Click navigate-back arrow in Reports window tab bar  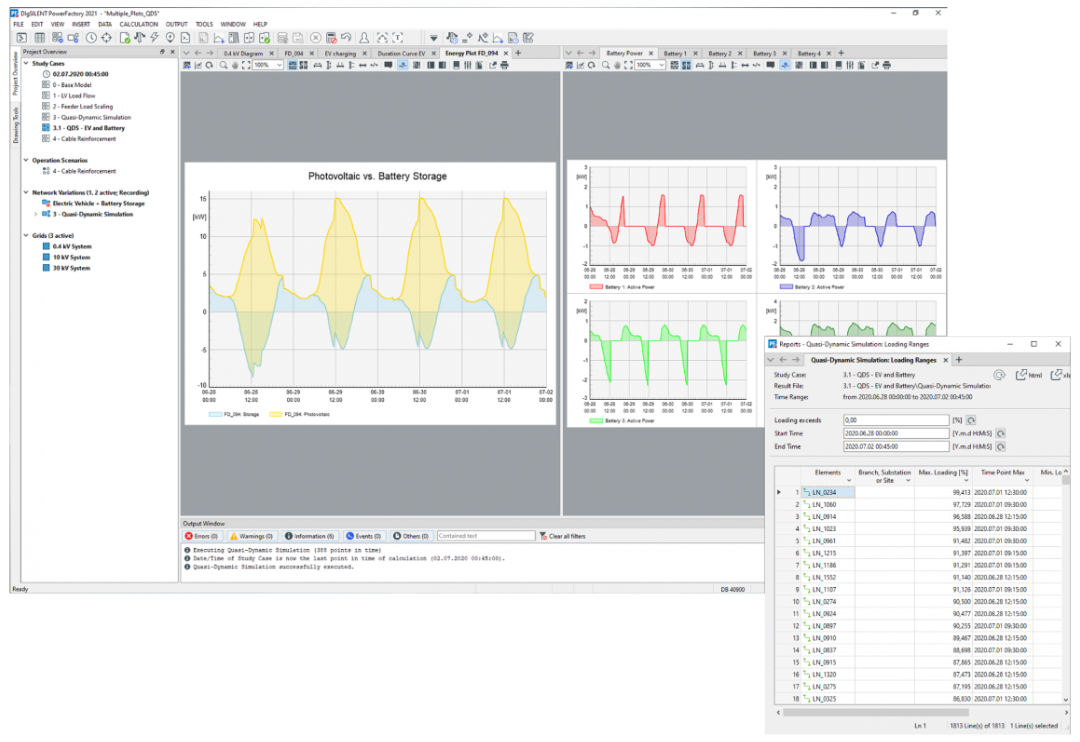[x=783, y=360]
